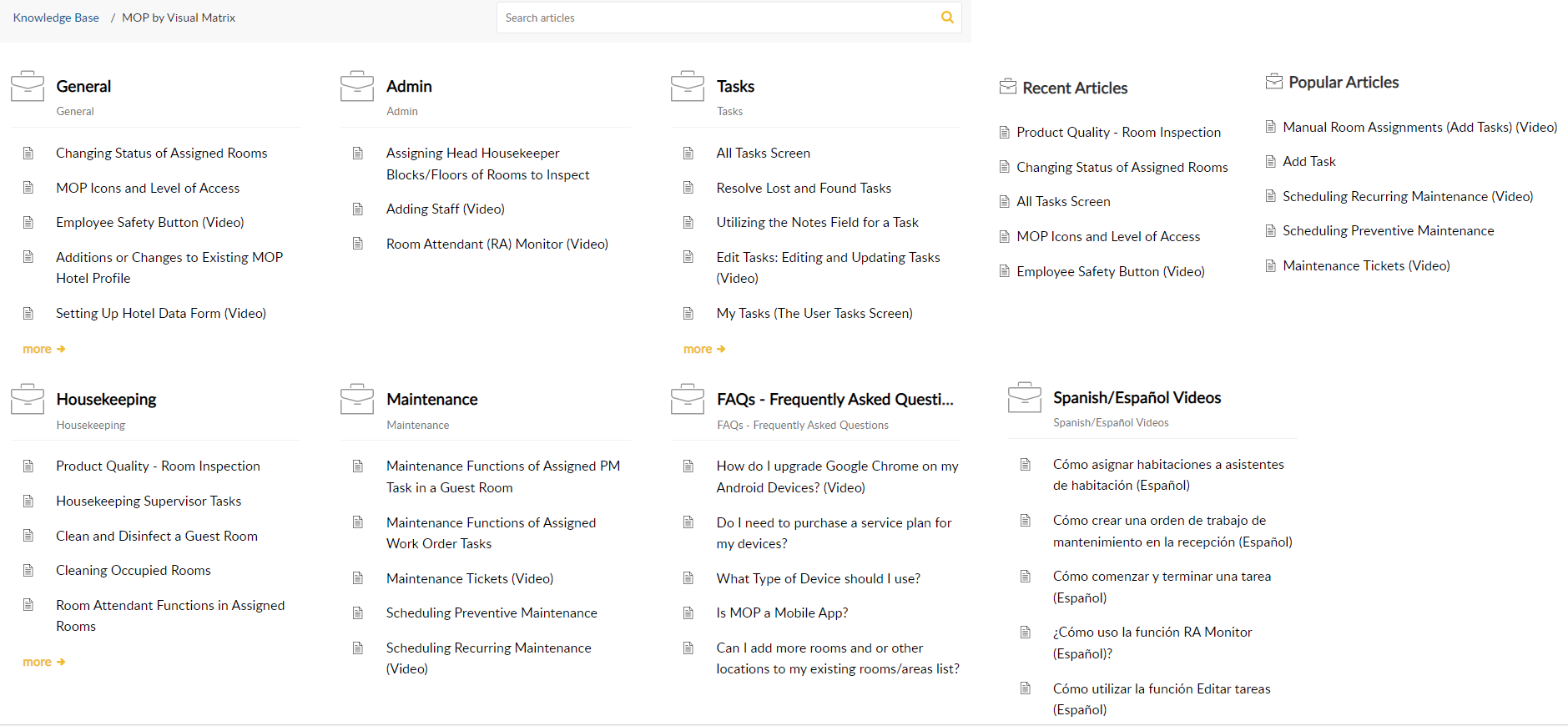Click document icon beside Cleaning Occupied Rooms

(28, 570)
